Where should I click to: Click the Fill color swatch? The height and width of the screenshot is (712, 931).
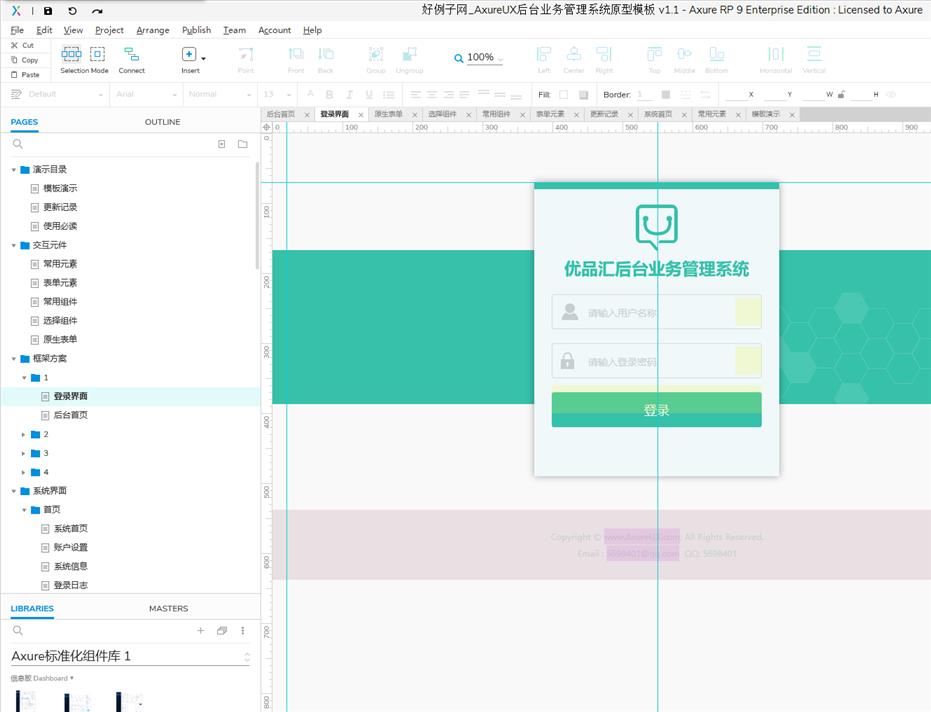(563, 94)
